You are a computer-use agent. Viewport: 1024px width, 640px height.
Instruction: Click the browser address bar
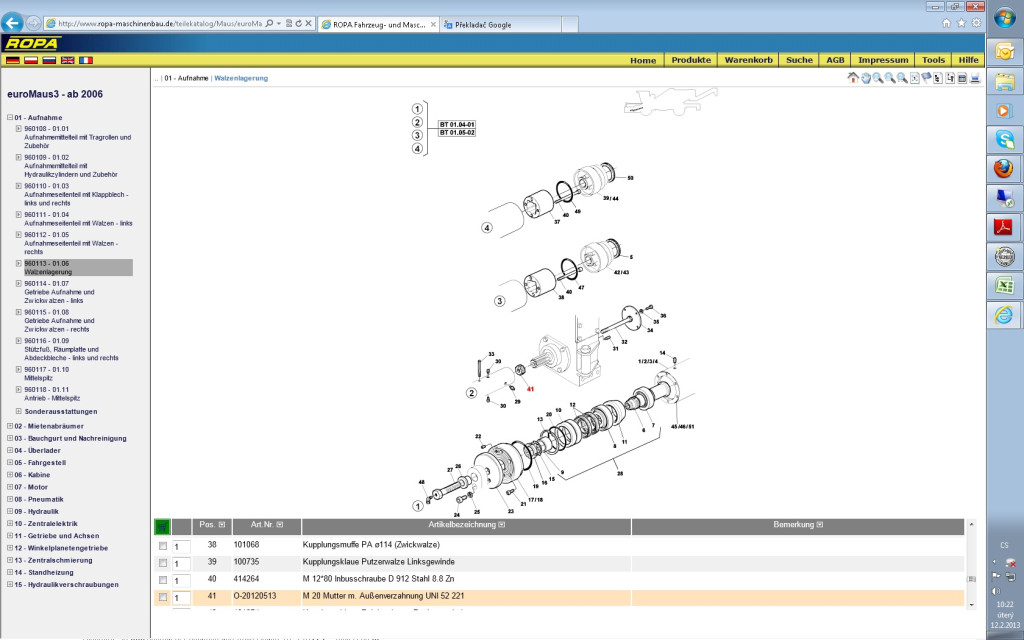click(x=159, y=24)
